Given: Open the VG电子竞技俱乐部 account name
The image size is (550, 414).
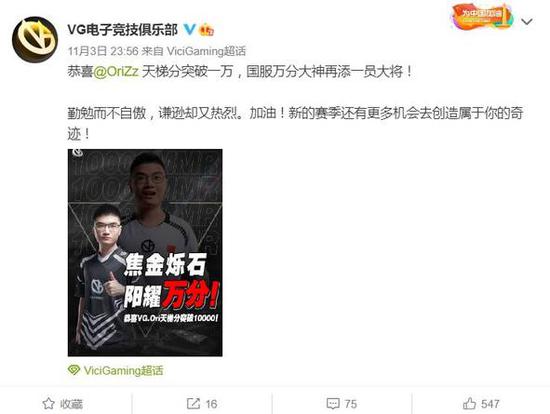Looking at the screenshot, I should click(123, 30).
